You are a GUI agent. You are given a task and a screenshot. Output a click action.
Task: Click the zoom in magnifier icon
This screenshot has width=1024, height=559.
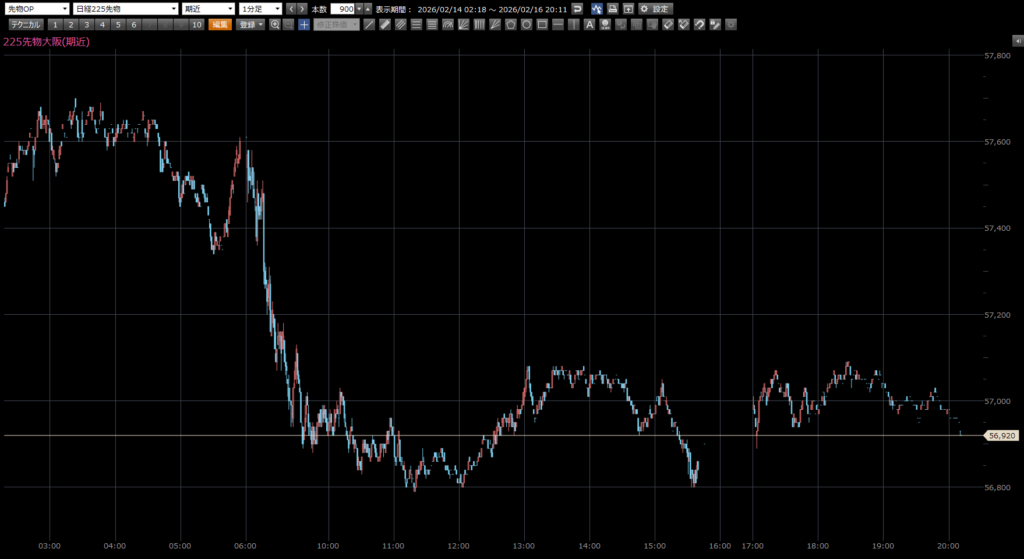pyautogui.click(x=275, y=24)
